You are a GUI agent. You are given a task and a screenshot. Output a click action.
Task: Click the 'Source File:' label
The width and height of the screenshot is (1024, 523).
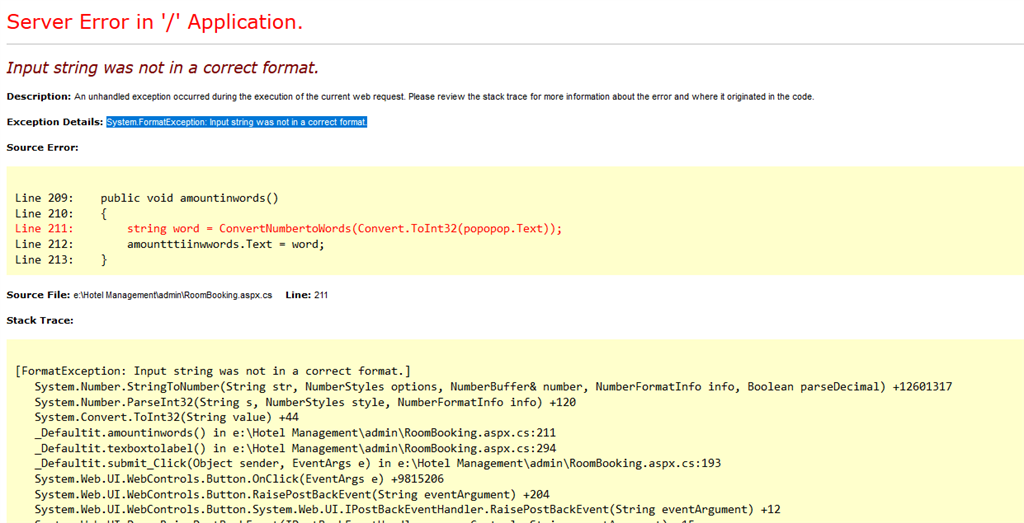(x=37, y=295)
